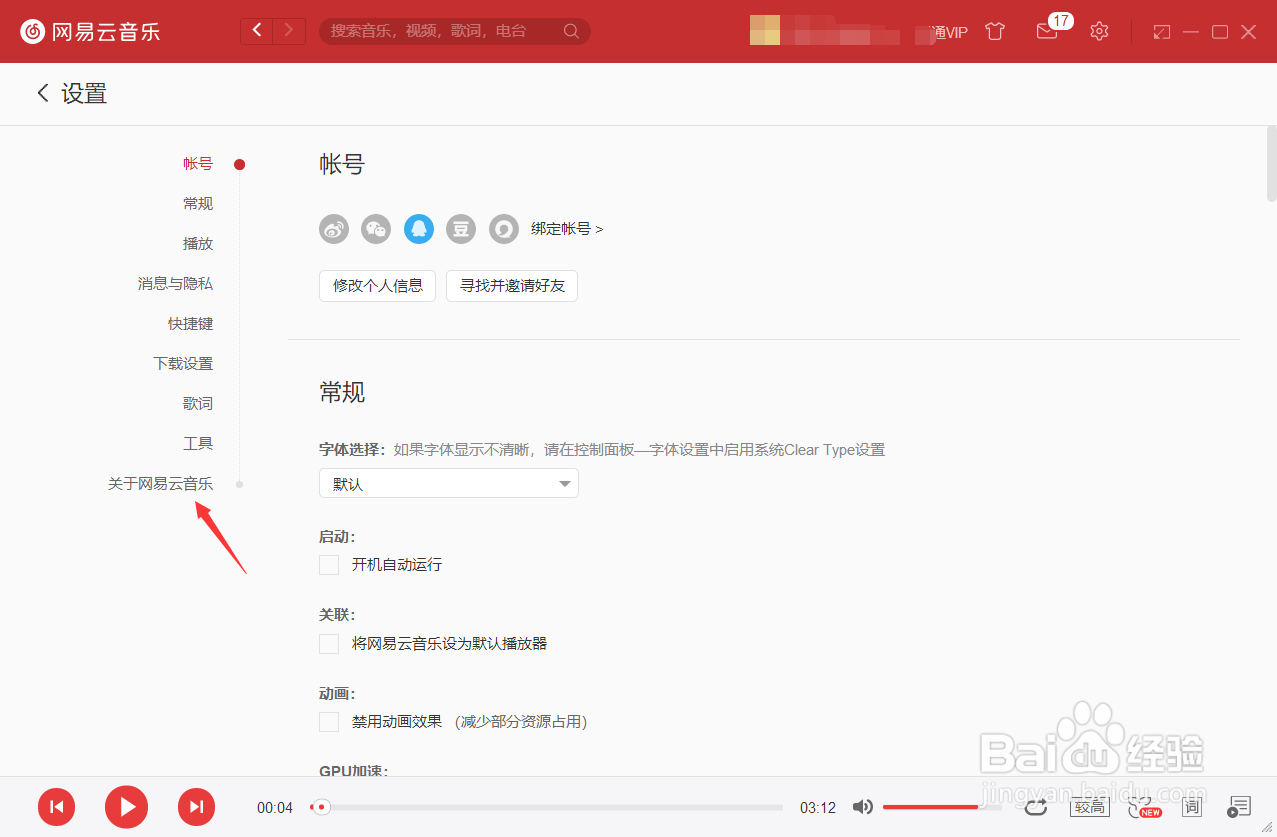Click 修改个人信息 button
This screenshot has height=837, width=1277.
[x=378, y=286]
